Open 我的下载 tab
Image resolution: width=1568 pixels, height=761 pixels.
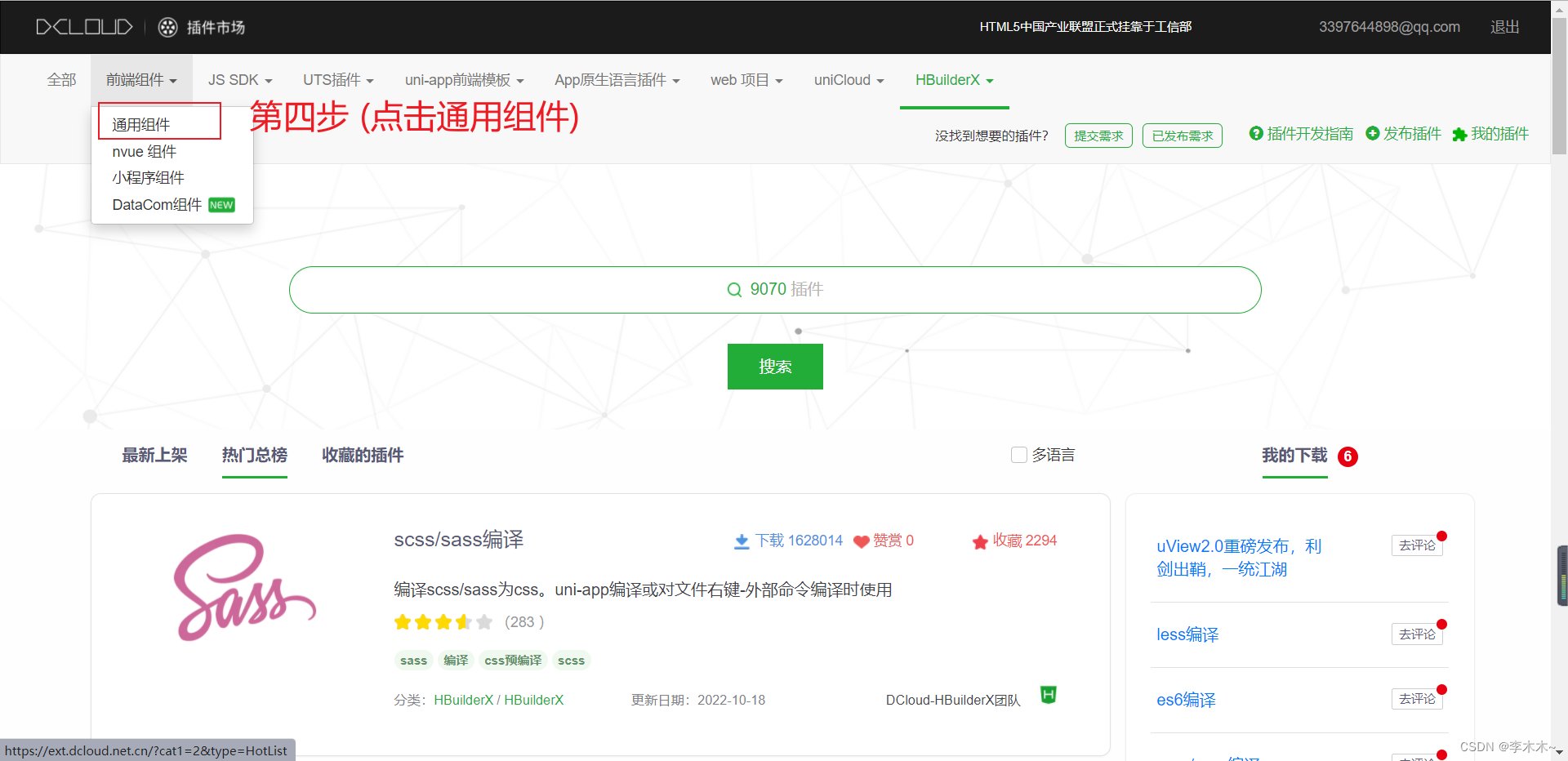[x=1294, y=456]
